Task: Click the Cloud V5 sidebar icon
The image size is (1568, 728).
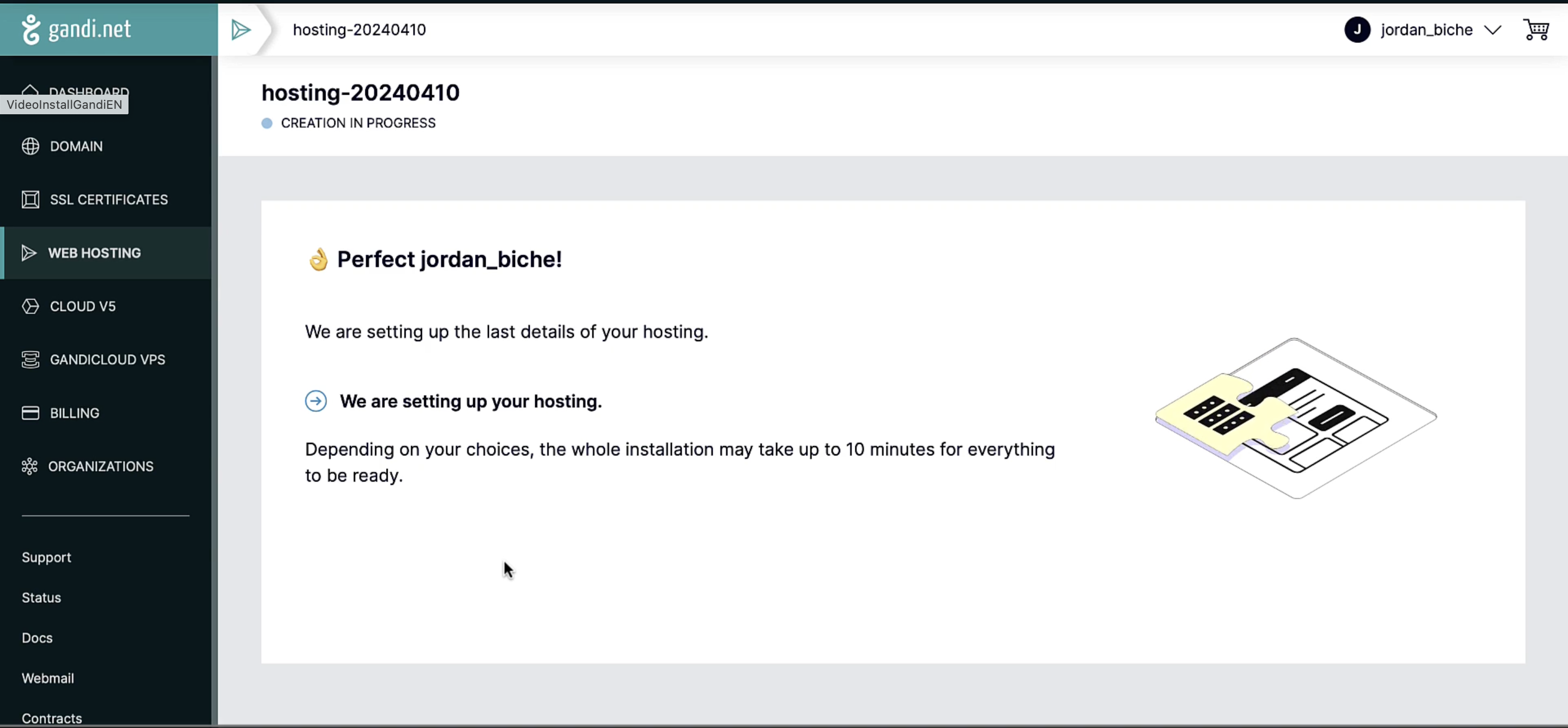Action: pos(30,306)
